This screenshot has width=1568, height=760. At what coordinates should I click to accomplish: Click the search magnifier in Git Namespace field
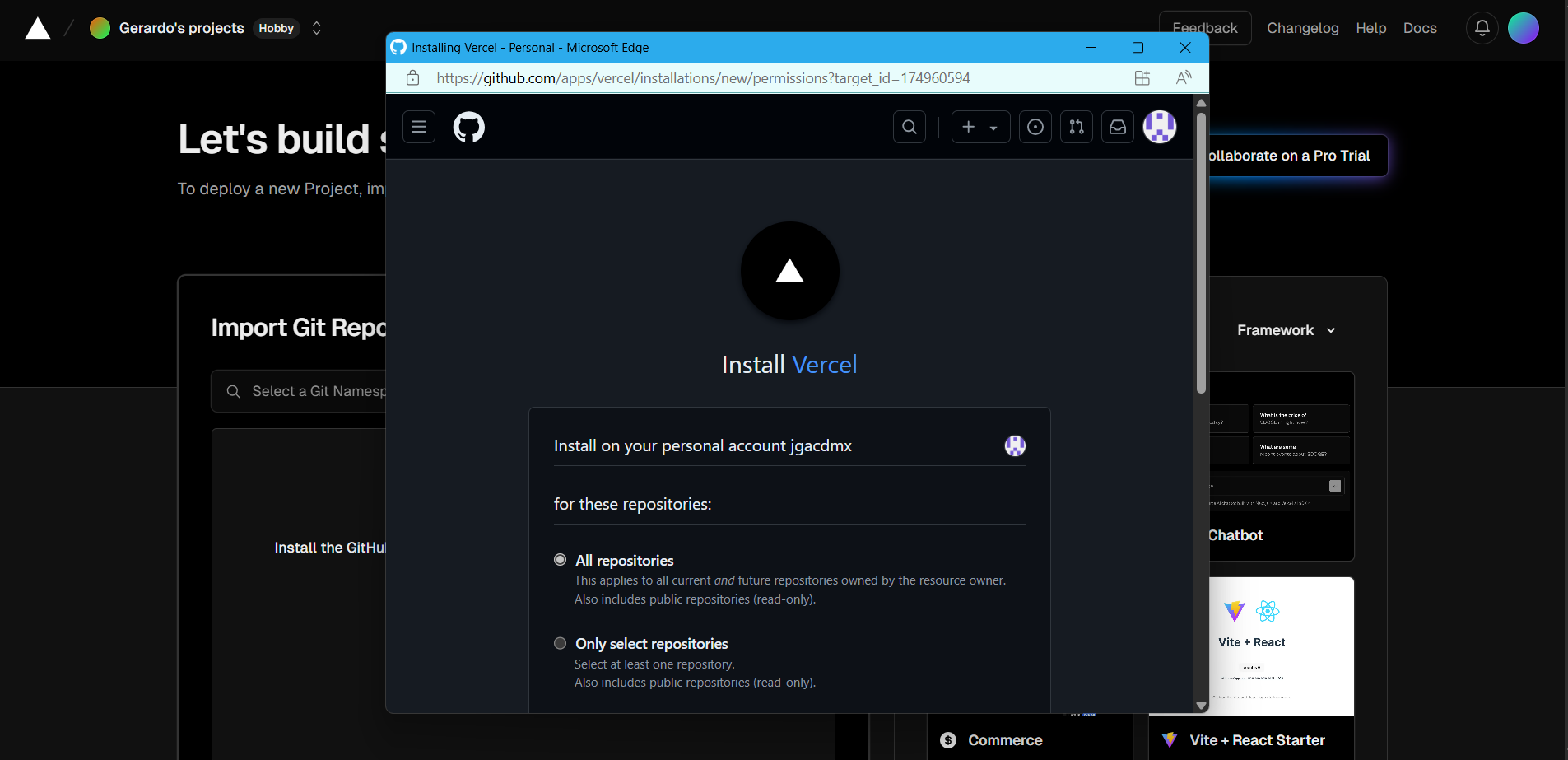pos(234,391)
